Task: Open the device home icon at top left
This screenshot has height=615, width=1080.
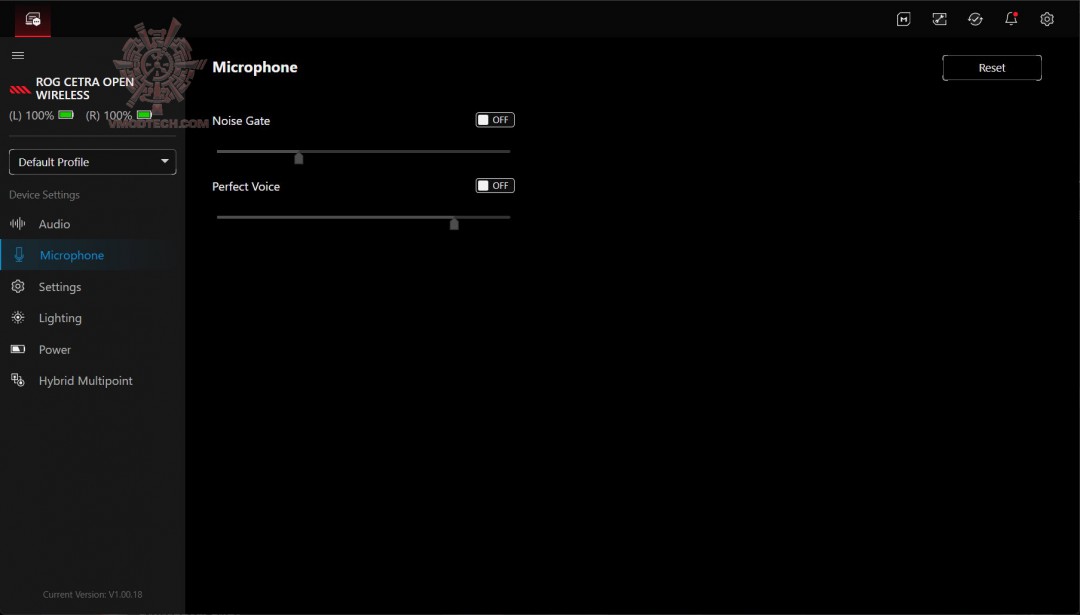Action: 32,19
